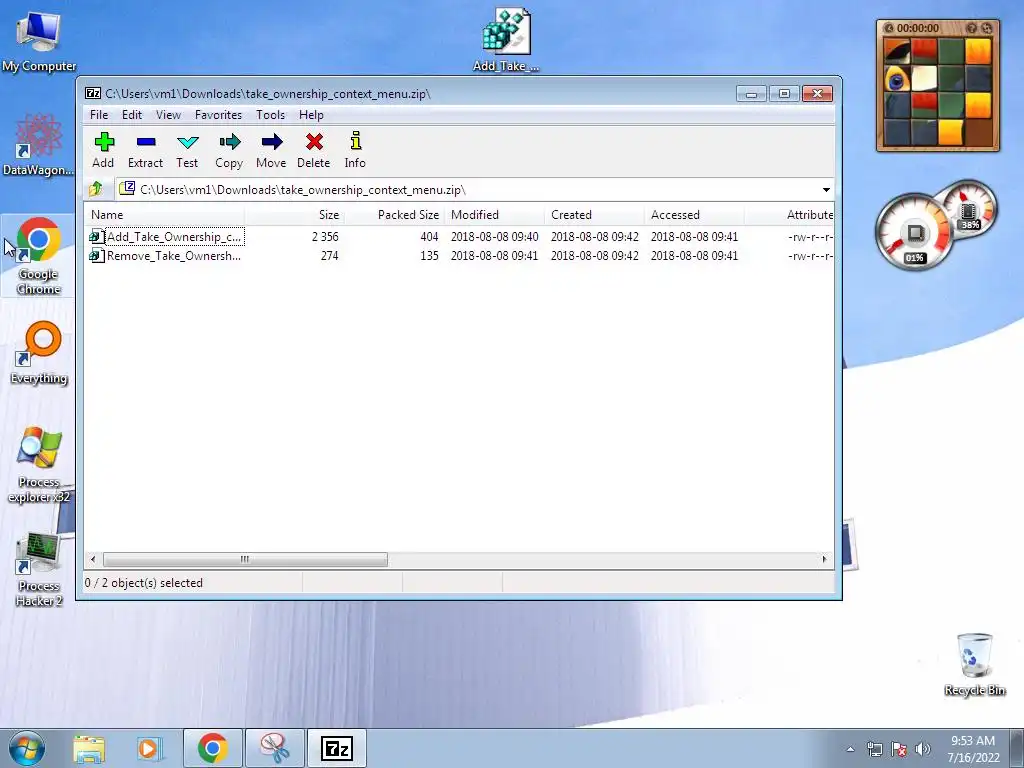The width and height of the screenshot is (1024, 768).
Task: Open the Info toolbar icon
Action: (355, 150)
